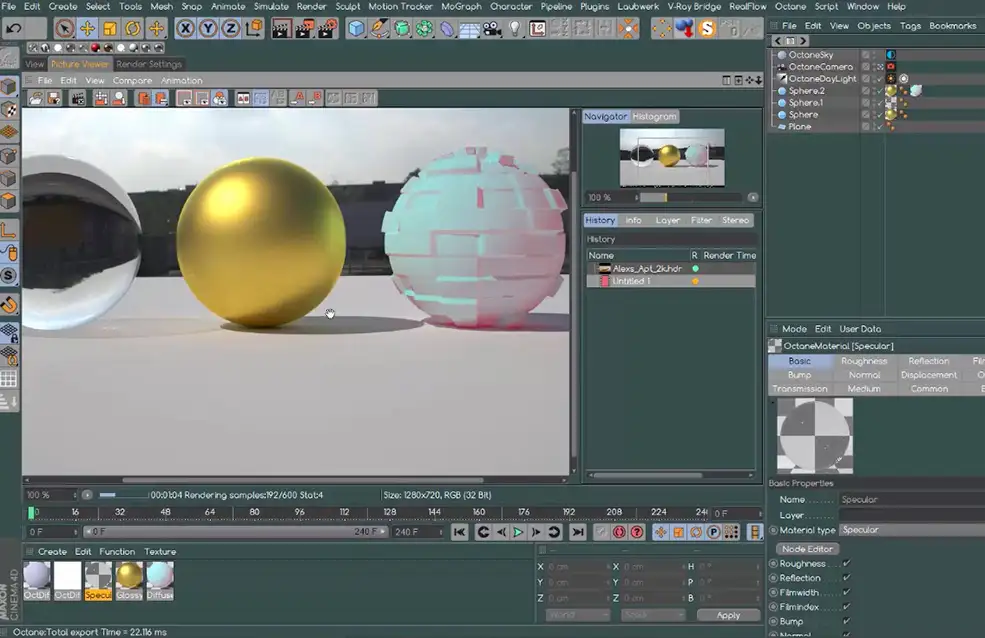The width and height of the screenshot is (985, 638).
Task: Click the spline Pen tool icon
Action: (x=379, y=28)
